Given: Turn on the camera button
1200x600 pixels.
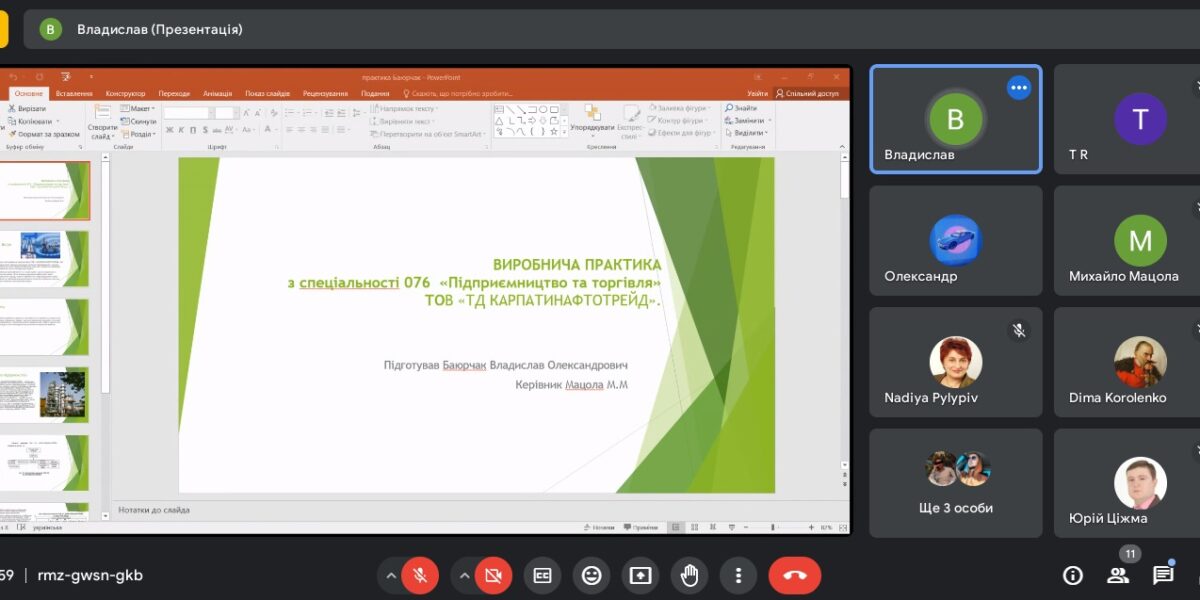Looking at the screenshot, I should (493, 576).
